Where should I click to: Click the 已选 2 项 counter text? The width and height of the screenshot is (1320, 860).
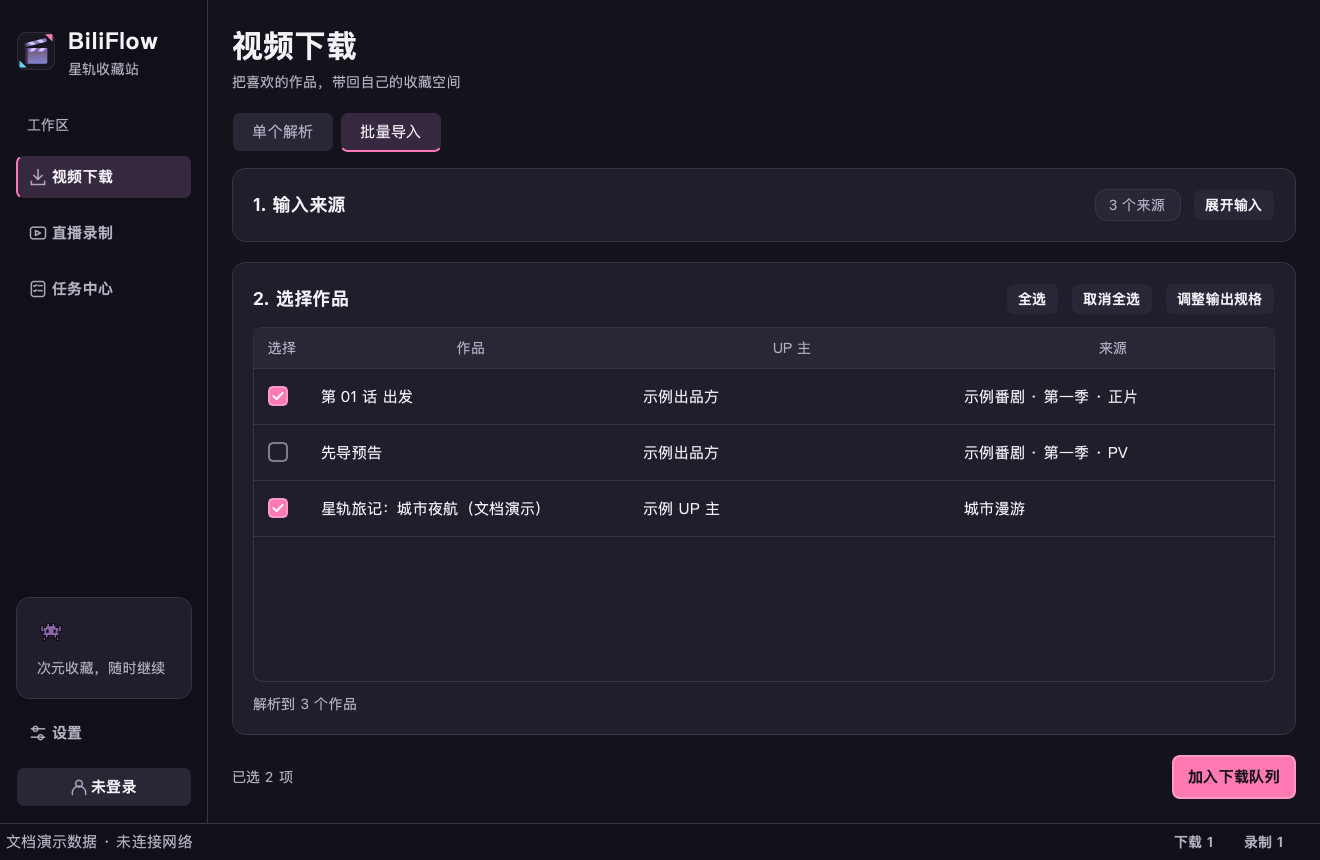[263, 777]
